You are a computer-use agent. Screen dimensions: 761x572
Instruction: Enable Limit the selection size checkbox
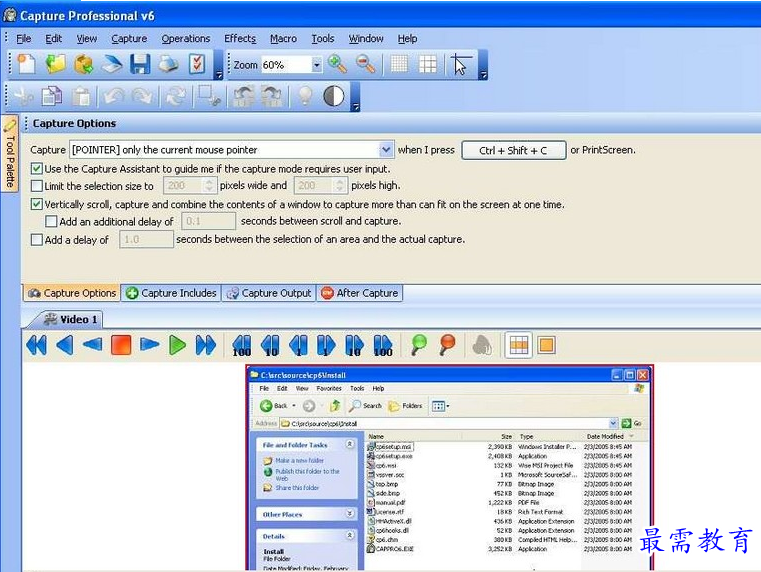pyautogui.click(x=36, y=186)
